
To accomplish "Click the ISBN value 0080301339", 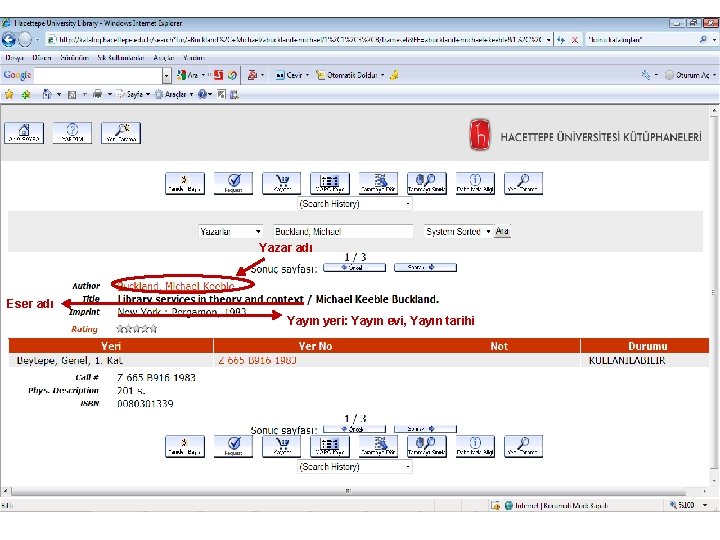I will point(145,404).
